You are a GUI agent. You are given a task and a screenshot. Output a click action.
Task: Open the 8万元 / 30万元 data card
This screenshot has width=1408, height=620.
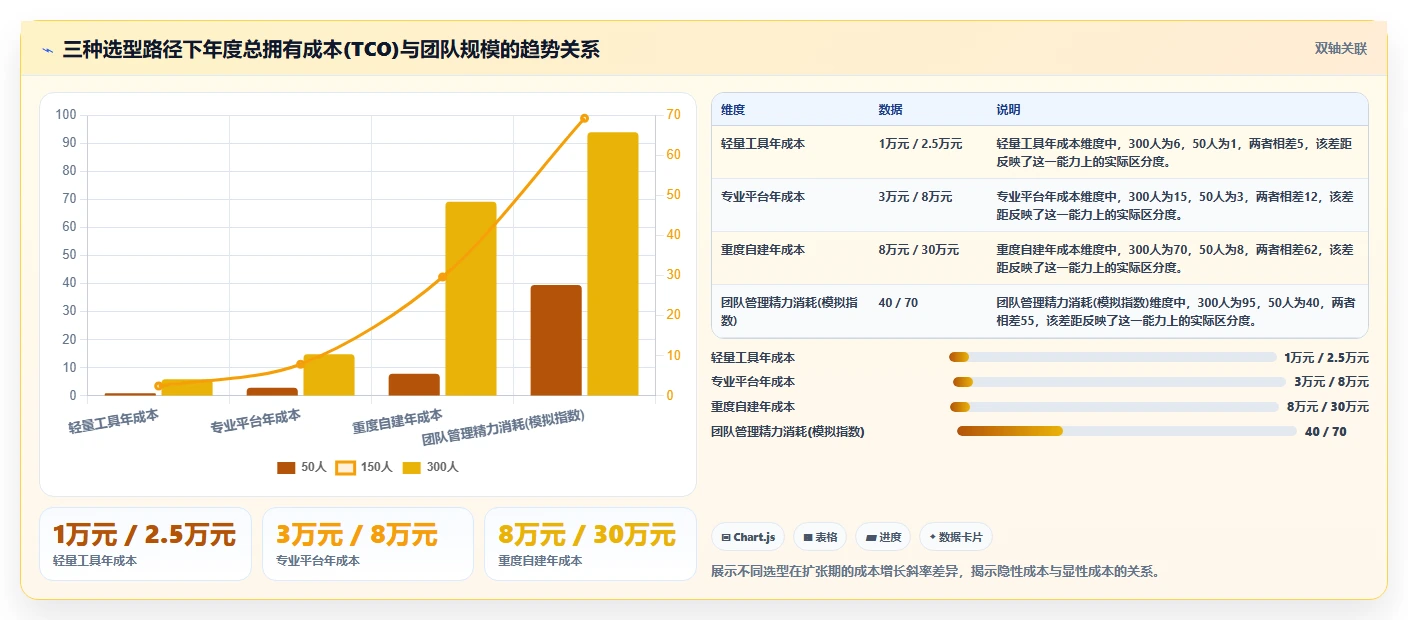click(590, 544)
